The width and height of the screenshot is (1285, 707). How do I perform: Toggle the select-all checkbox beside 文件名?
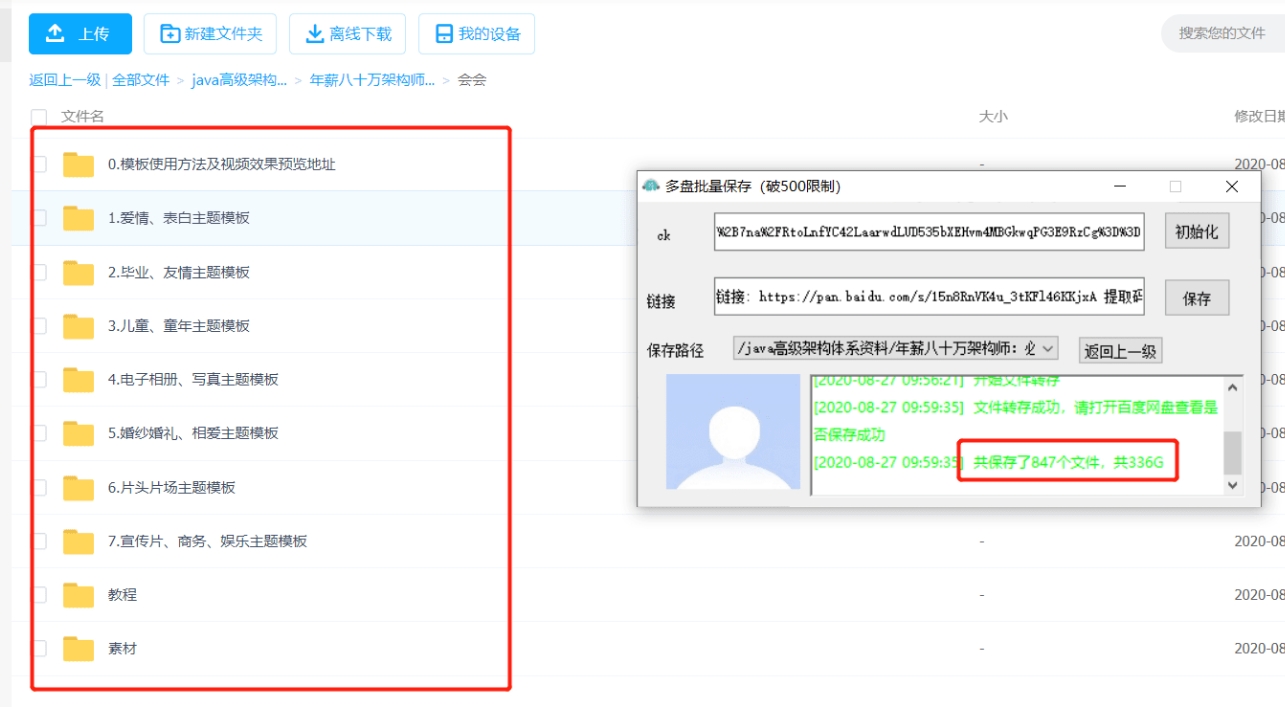[39, 117]
